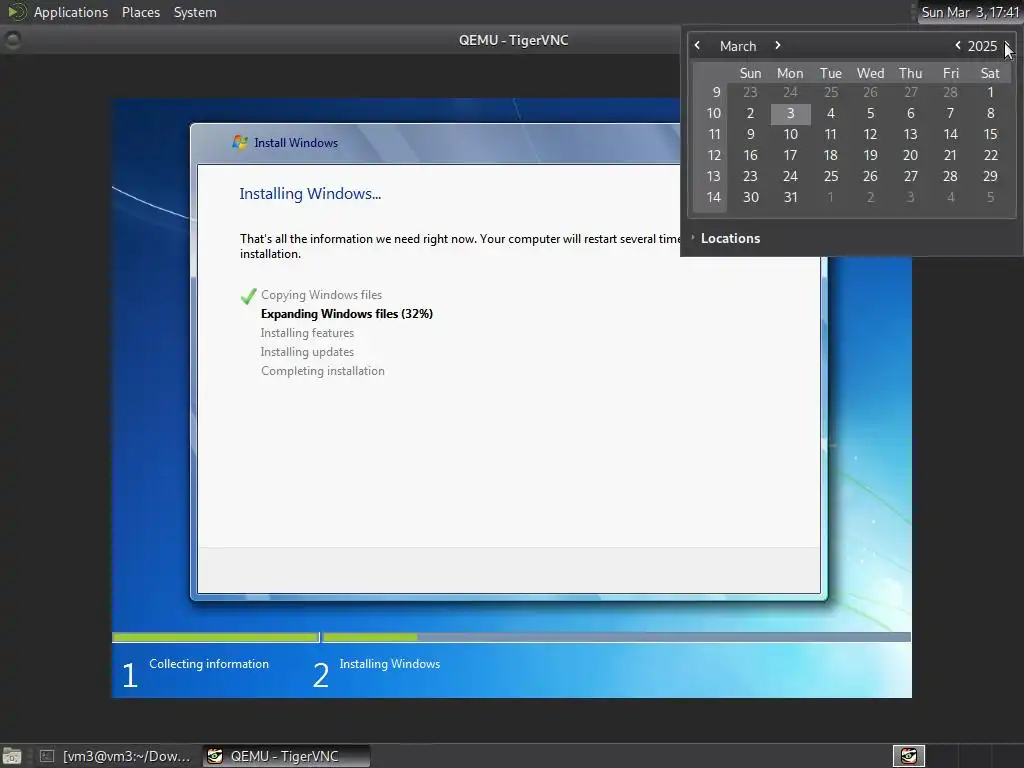Viewport: 1024px width, 768px height.
Task: Select March 28 in calendar
Action: 950,176
